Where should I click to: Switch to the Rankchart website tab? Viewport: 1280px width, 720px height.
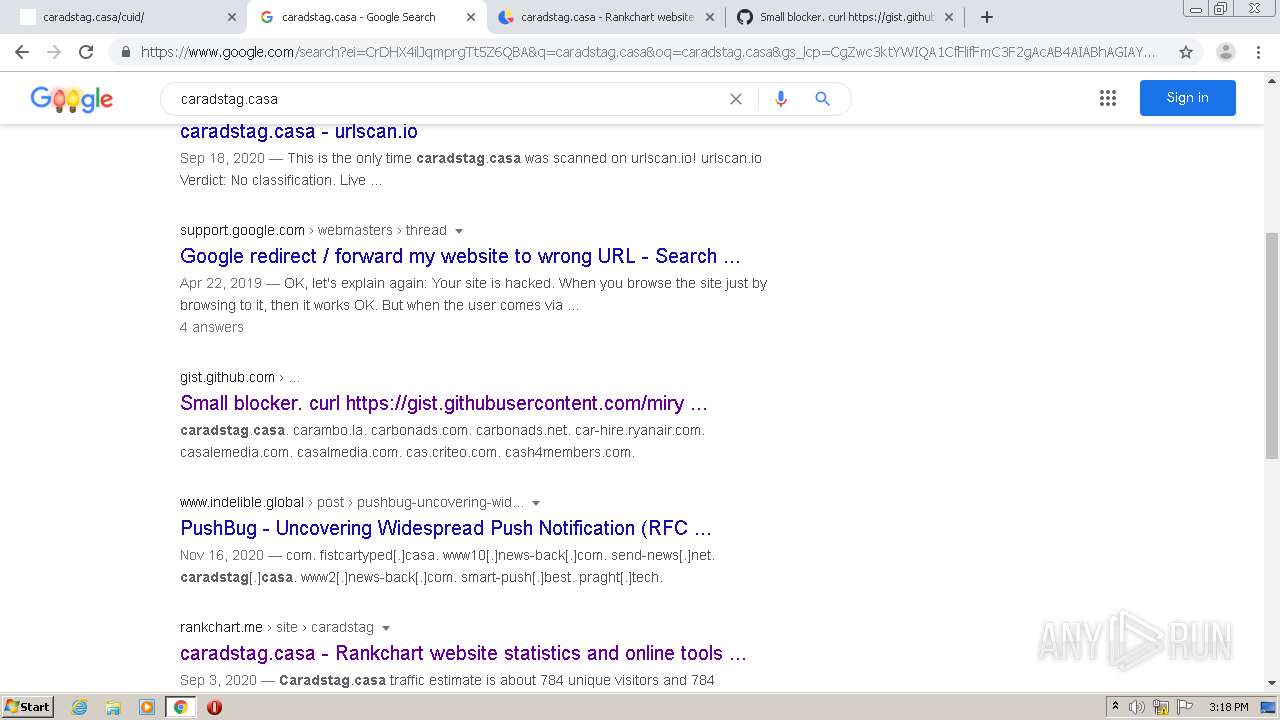[604, 17]
